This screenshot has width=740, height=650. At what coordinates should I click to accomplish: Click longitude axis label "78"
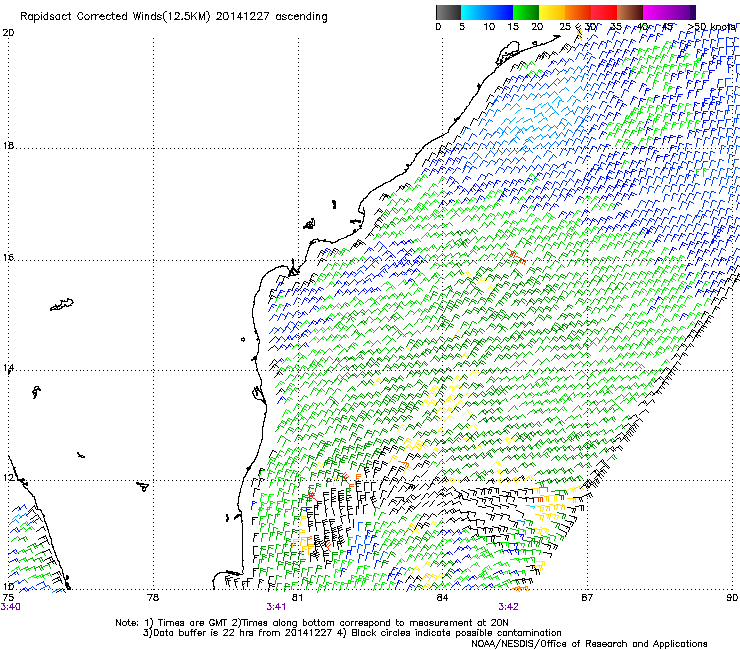[x=153, y=597]
